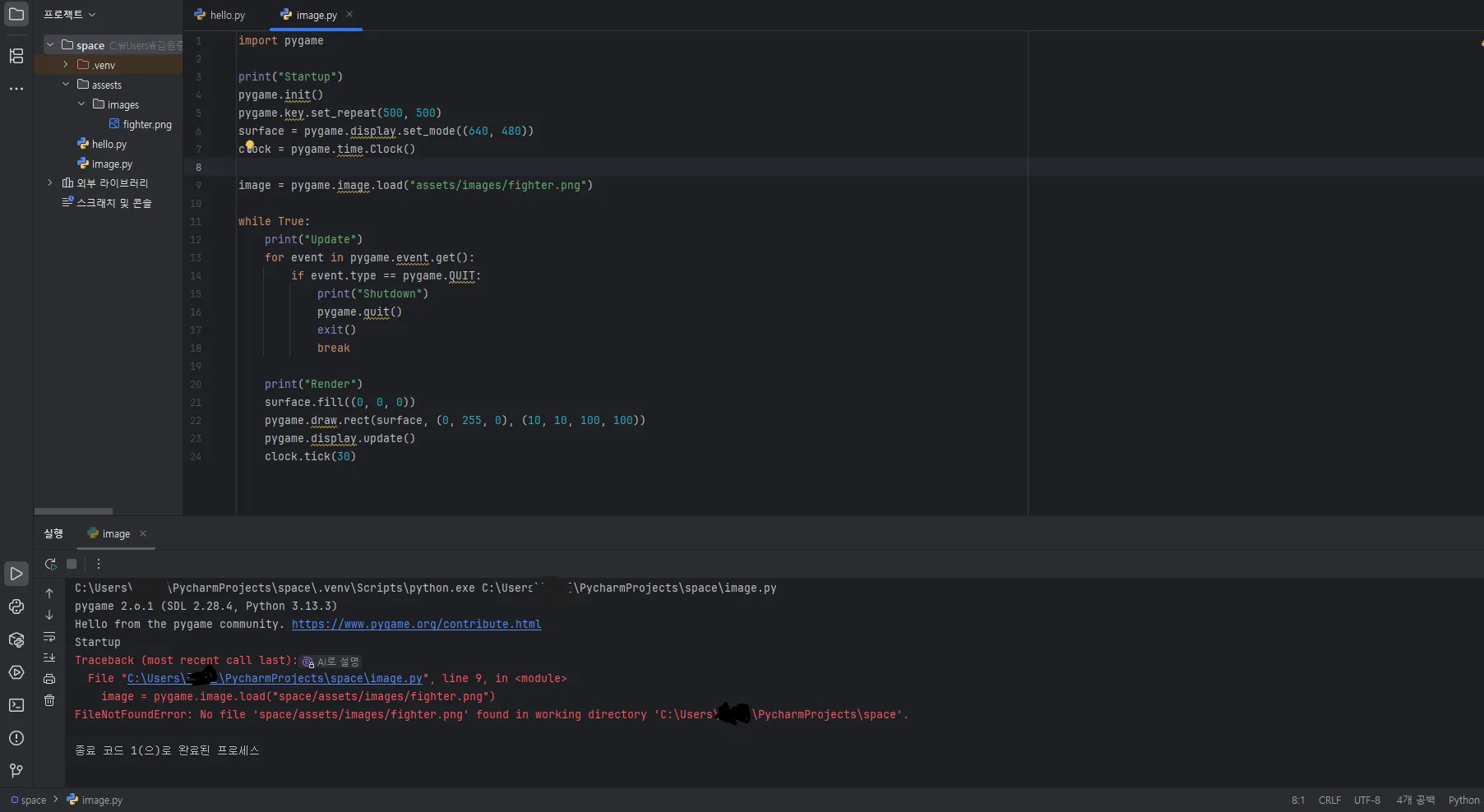The height and width of the screenshot is (812, 1484).
Task: Select fighter.png in project tree
Action: (x=141, y=124)
